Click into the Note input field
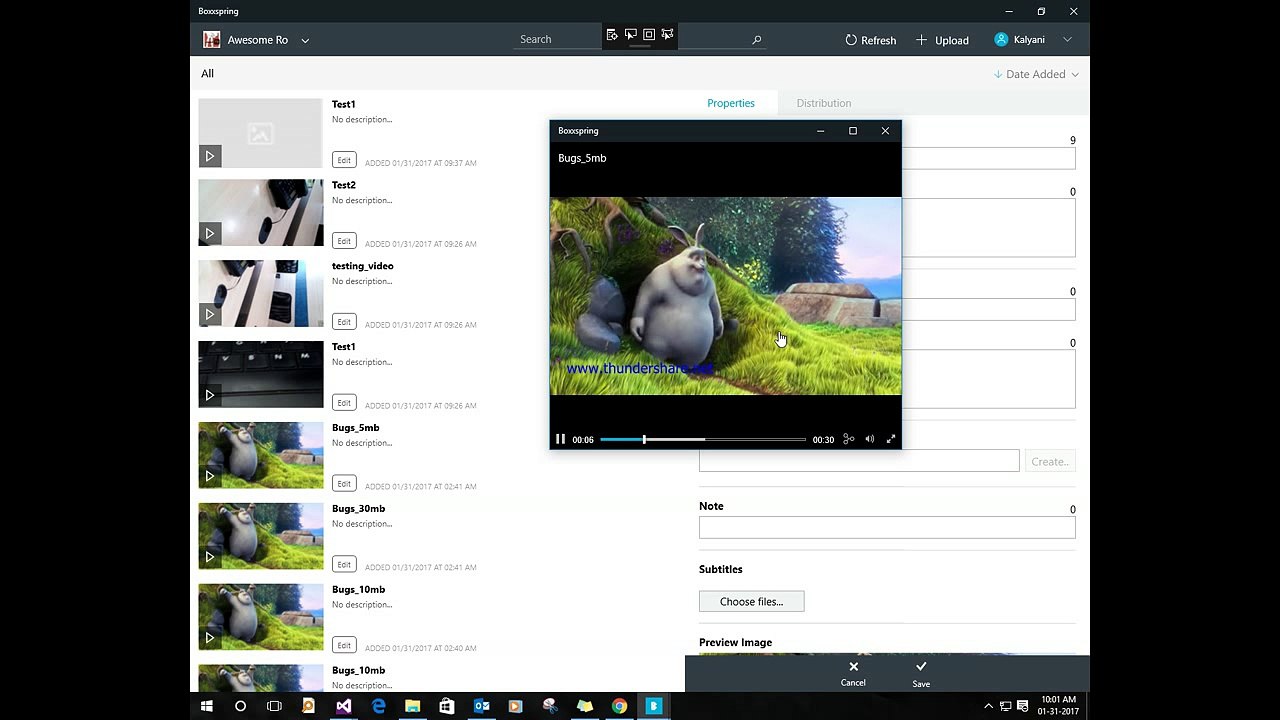Viewport: 1280px width, 720px height. pos(887,528)
